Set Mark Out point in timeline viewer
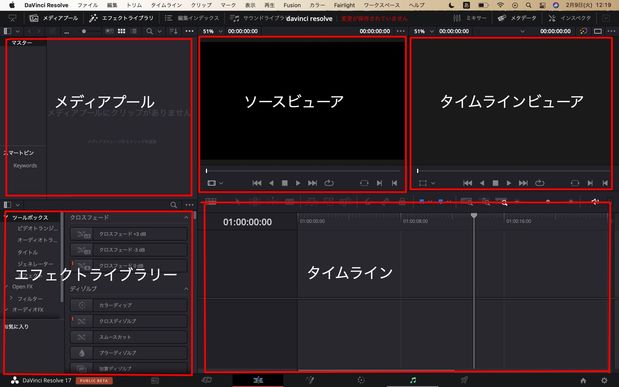Viewport: 619px width, 387px height. pyautogui.click(x=605, y=183)
